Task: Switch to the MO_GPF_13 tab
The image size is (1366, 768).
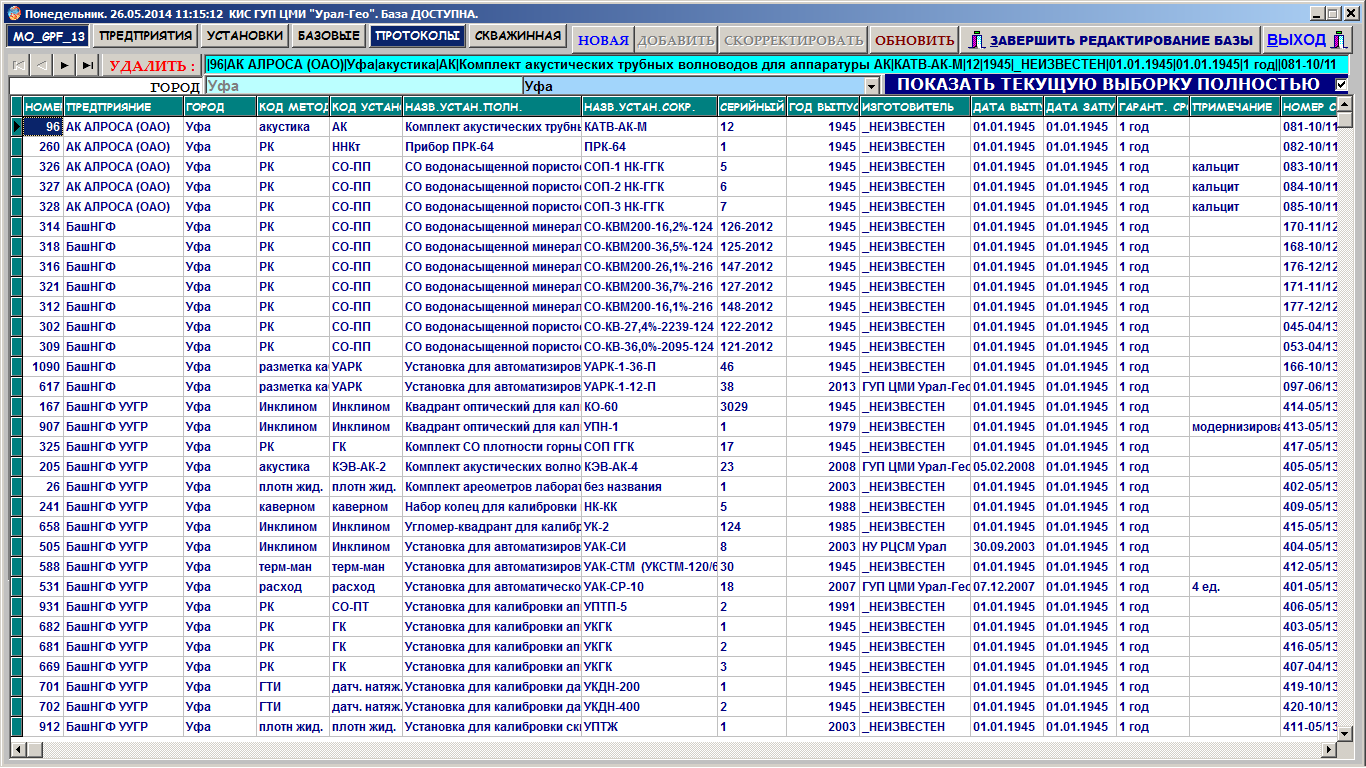Action: point(49,36)
